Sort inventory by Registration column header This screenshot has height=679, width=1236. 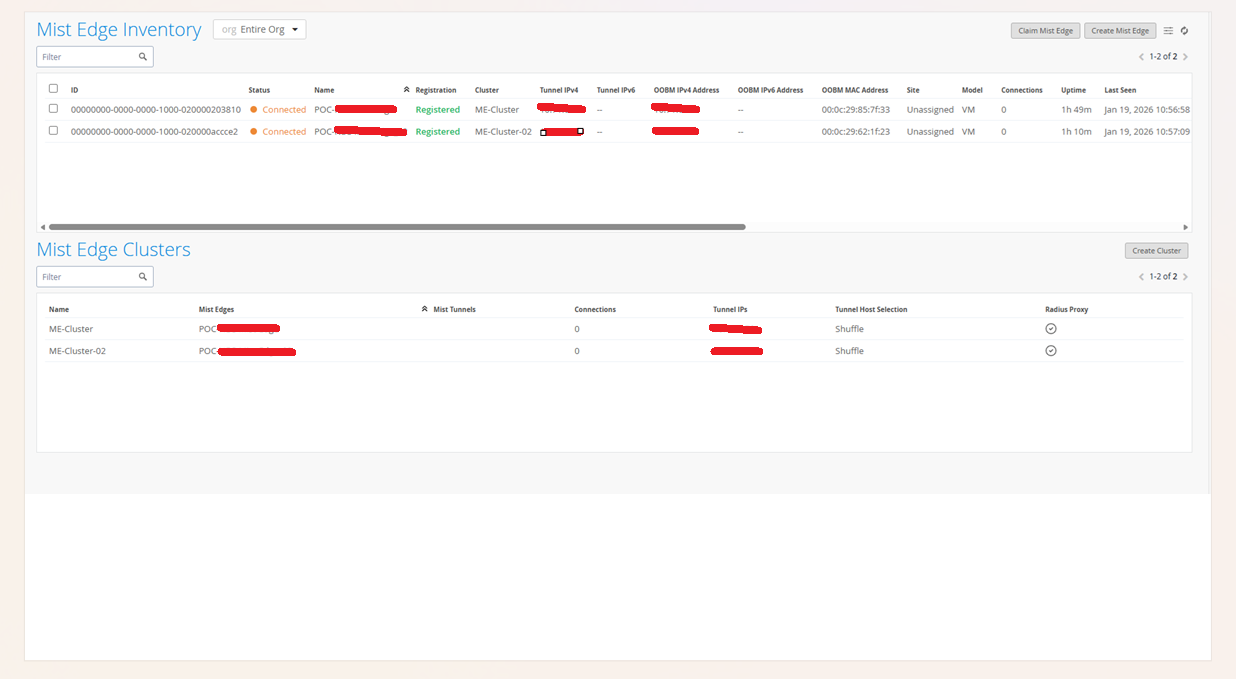[x=436, y=90]
